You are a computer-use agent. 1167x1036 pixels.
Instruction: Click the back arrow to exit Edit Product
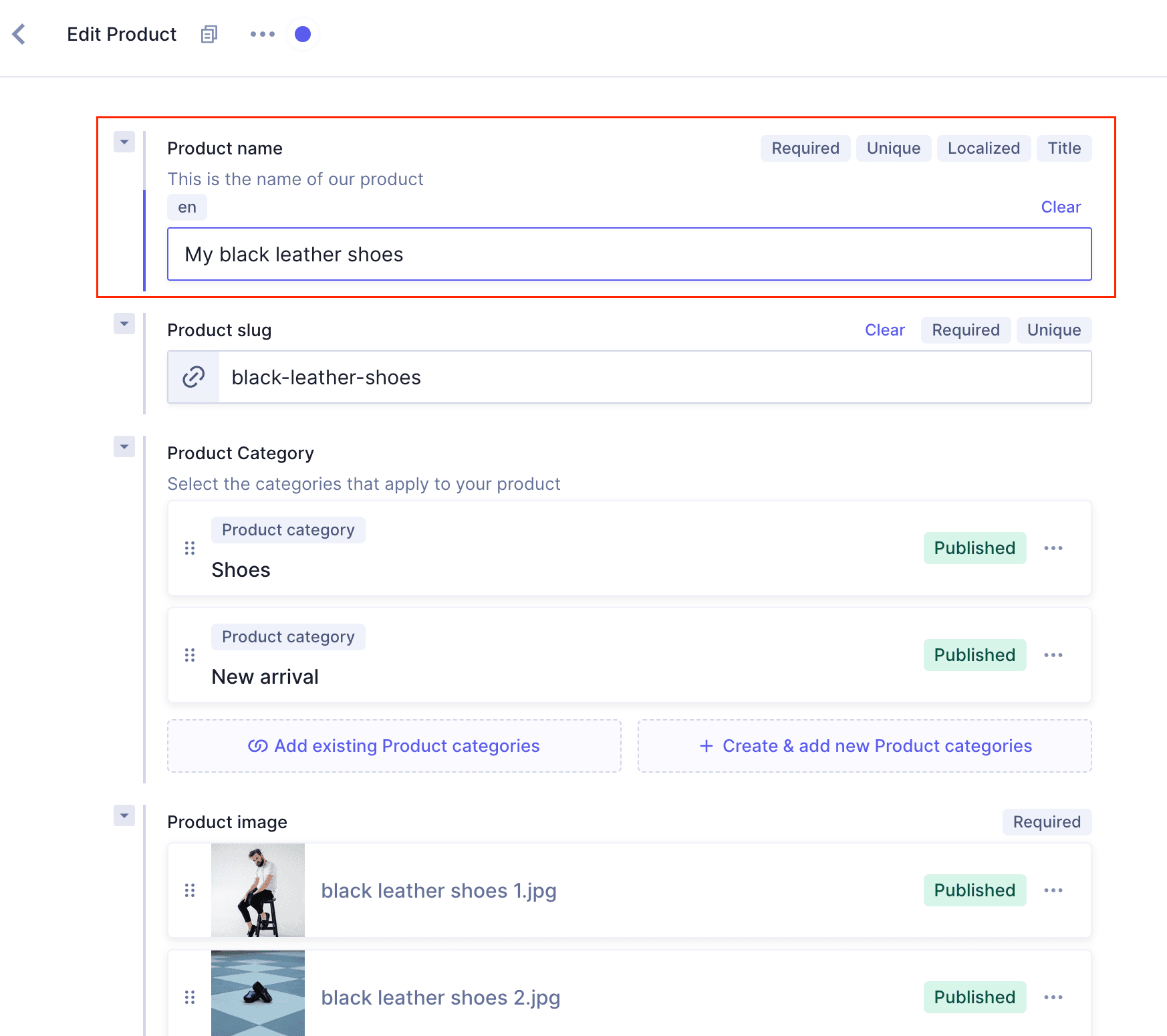[x=18, y=33]
